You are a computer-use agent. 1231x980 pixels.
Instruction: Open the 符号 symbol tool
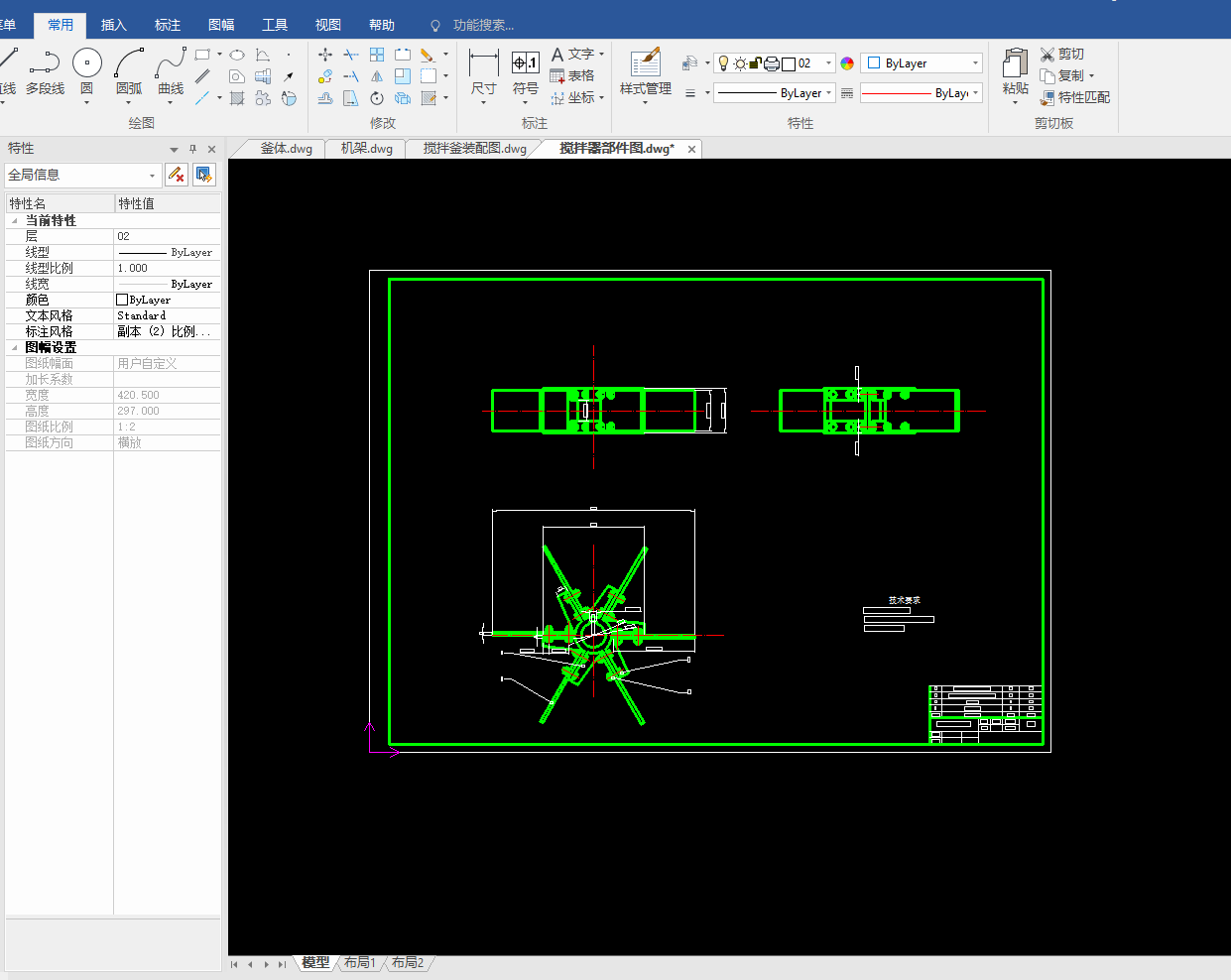pos(526,74)
